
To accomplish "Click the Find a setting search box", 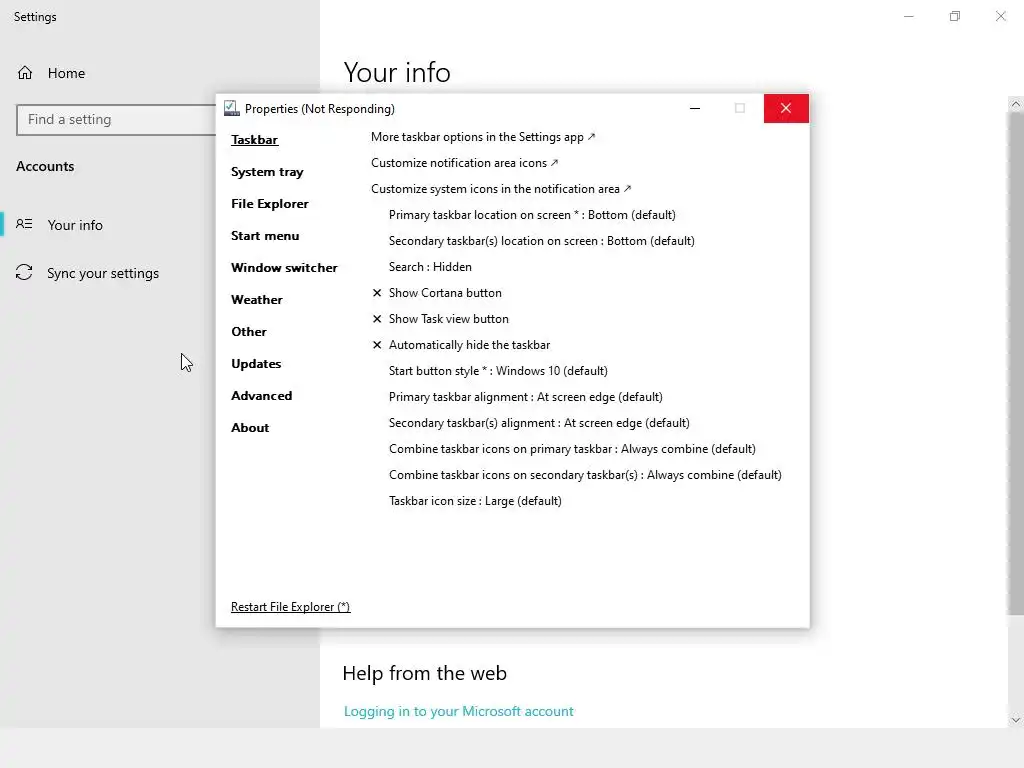I will pos(116,120).
